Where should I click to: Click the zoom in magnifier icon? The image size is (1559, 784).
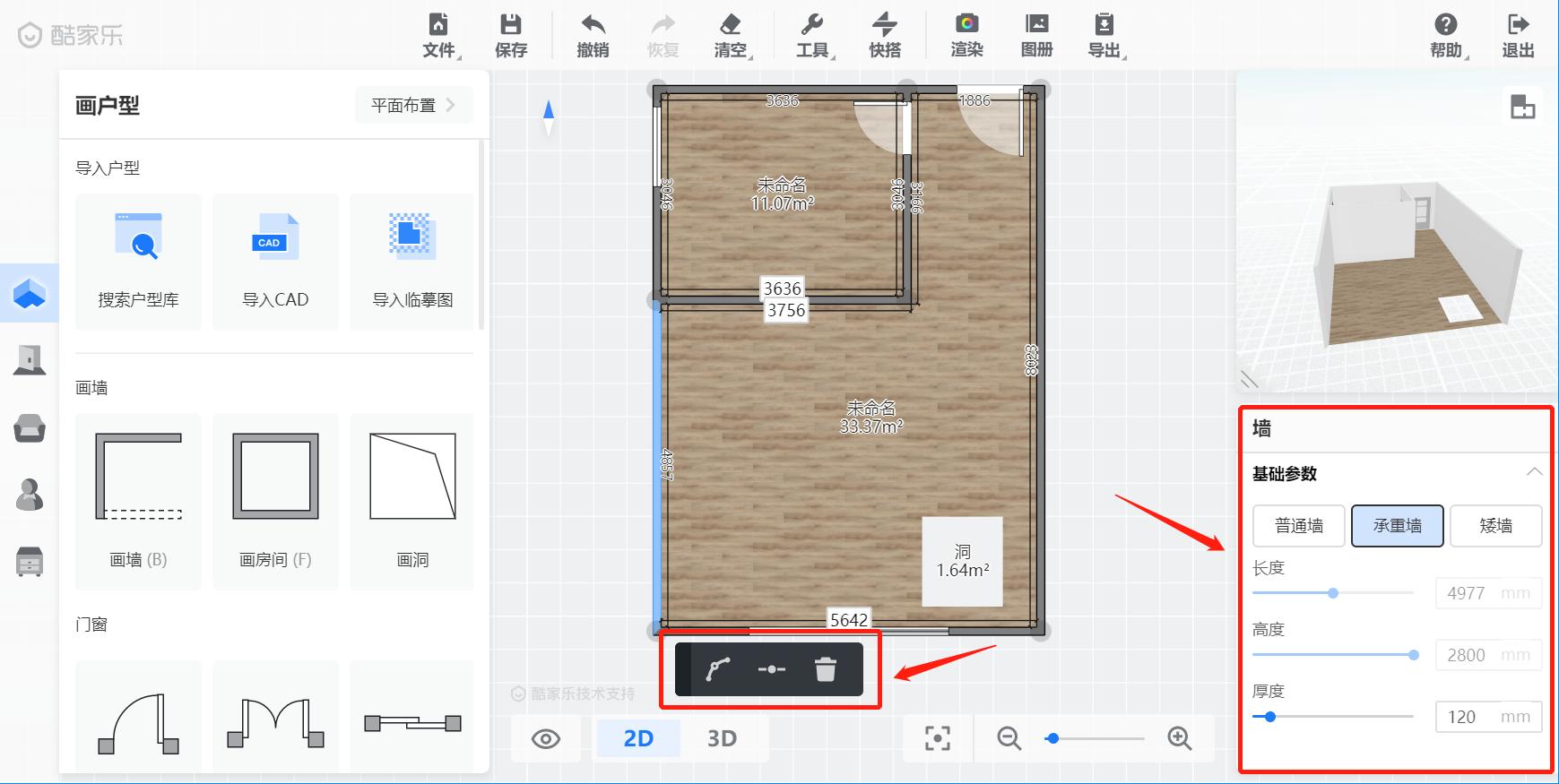click(x=1179, y=738)
